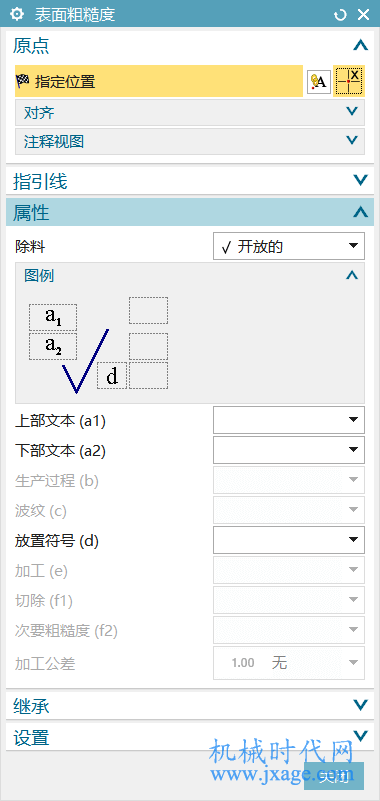Expand the 设置 section
Screen dimensions: 380x801
point(190,737)
